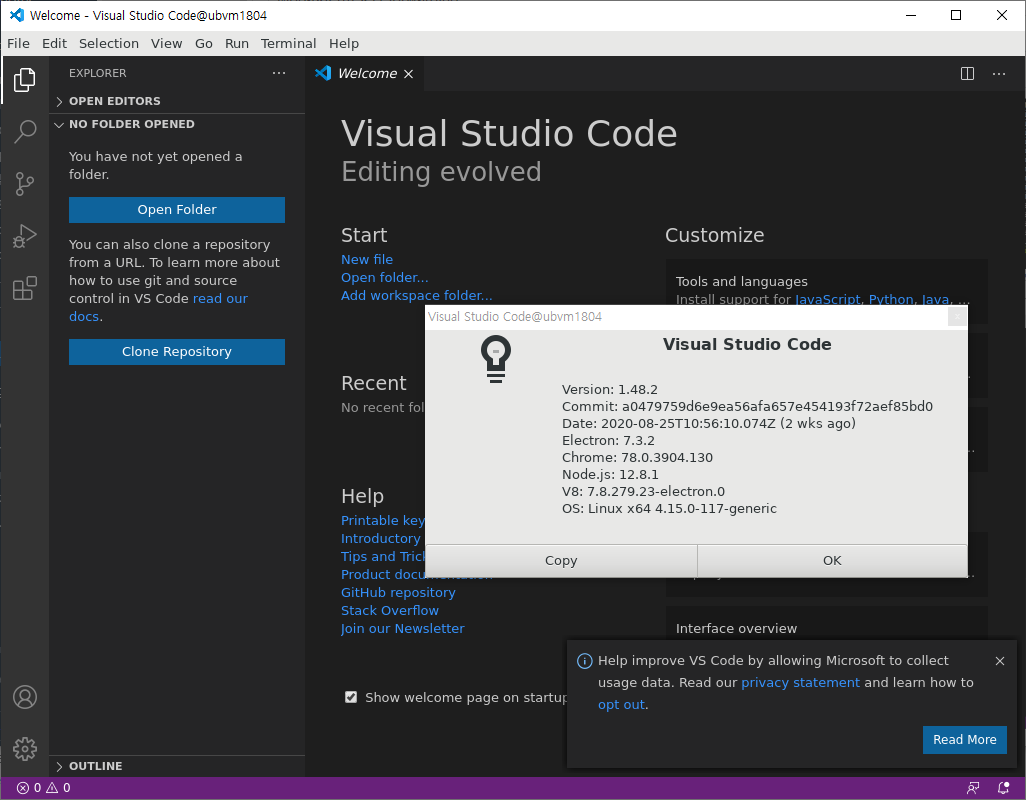The image size is (1026, 800).
Task: Open the Selection menu
Action: pos(109,43)
